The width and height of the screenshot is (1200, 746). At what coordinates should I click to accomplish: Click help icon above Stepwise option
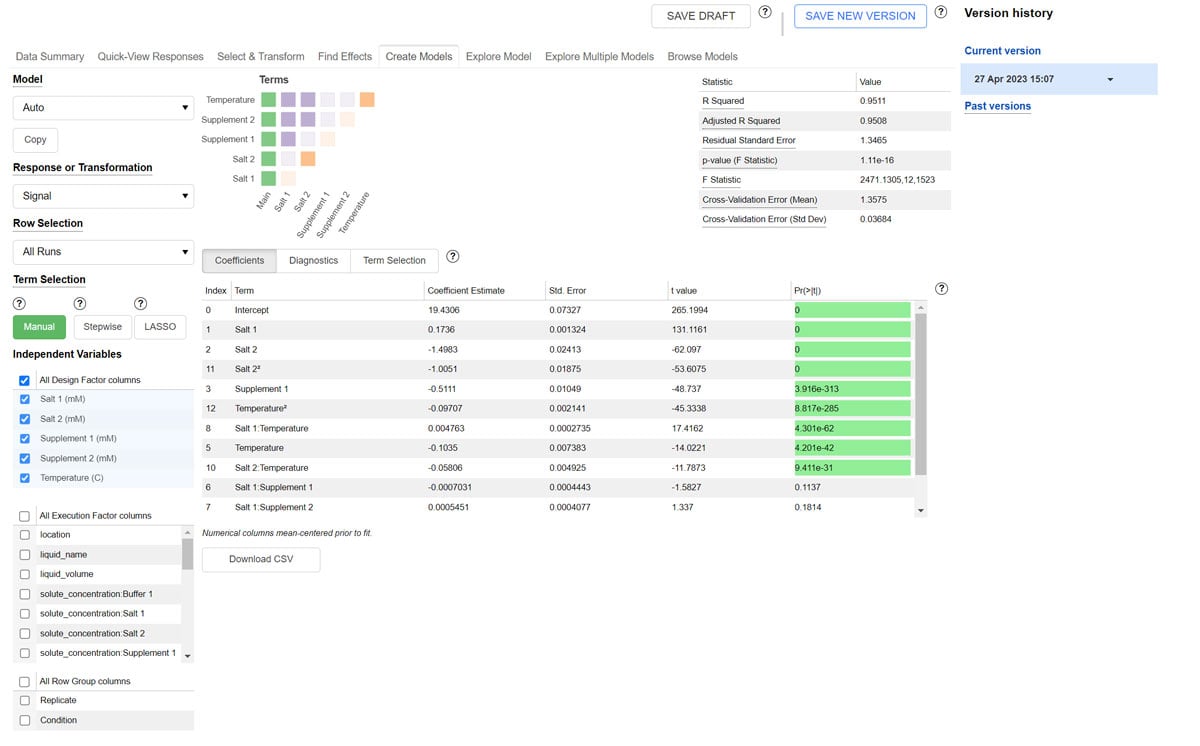[78, 303]
